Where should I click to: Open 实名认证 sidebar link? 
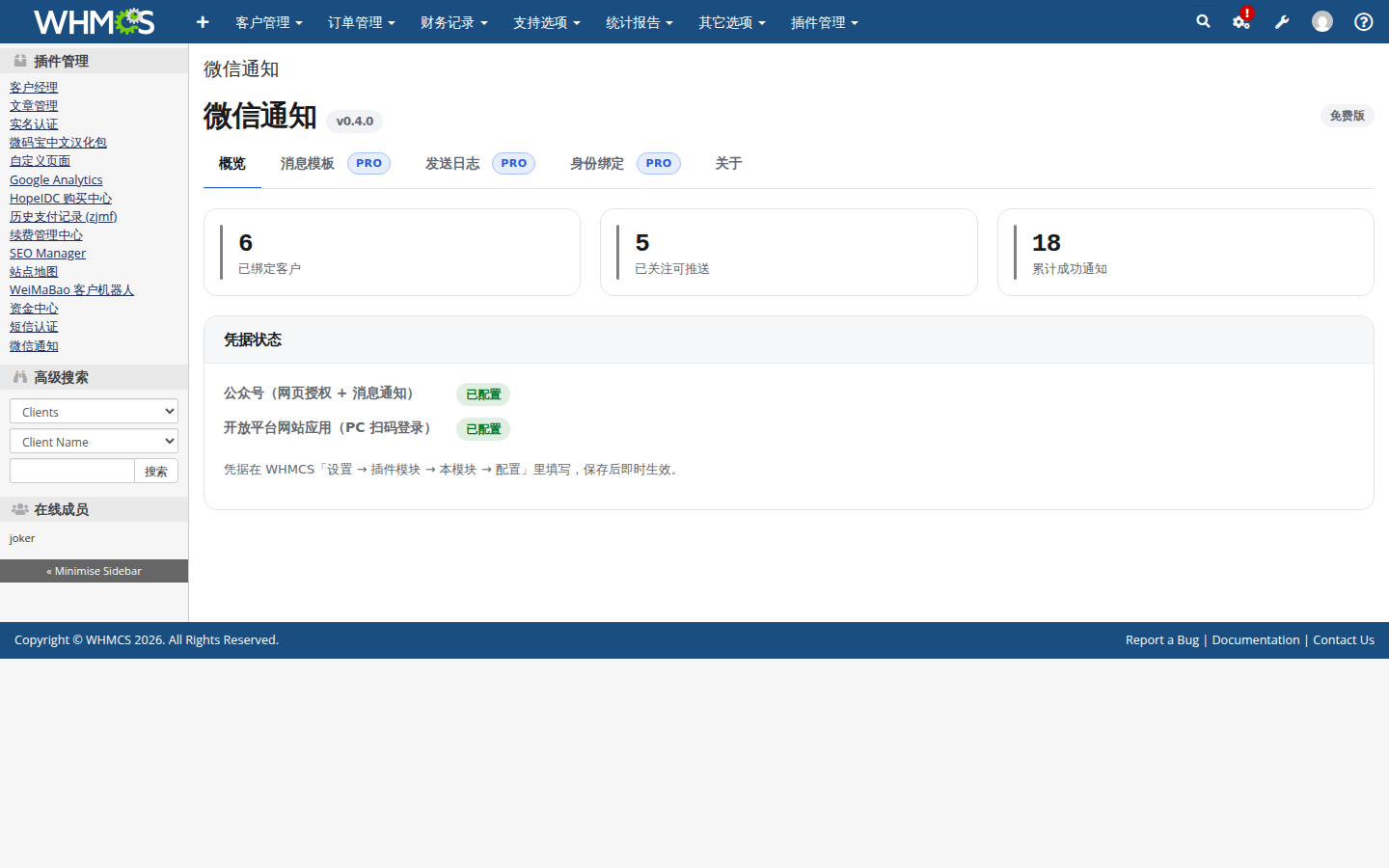point(34,123)
